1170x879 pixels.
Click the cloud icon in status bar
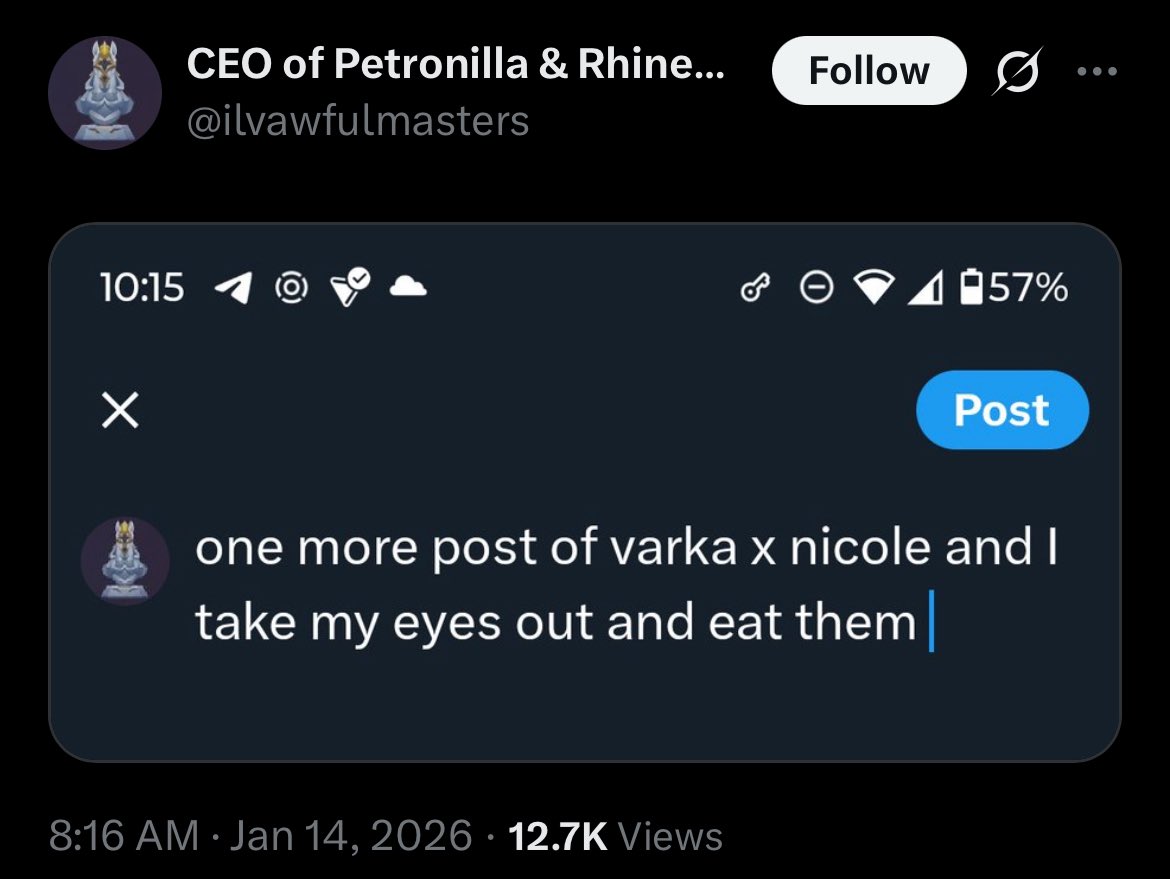coord(408,289)
